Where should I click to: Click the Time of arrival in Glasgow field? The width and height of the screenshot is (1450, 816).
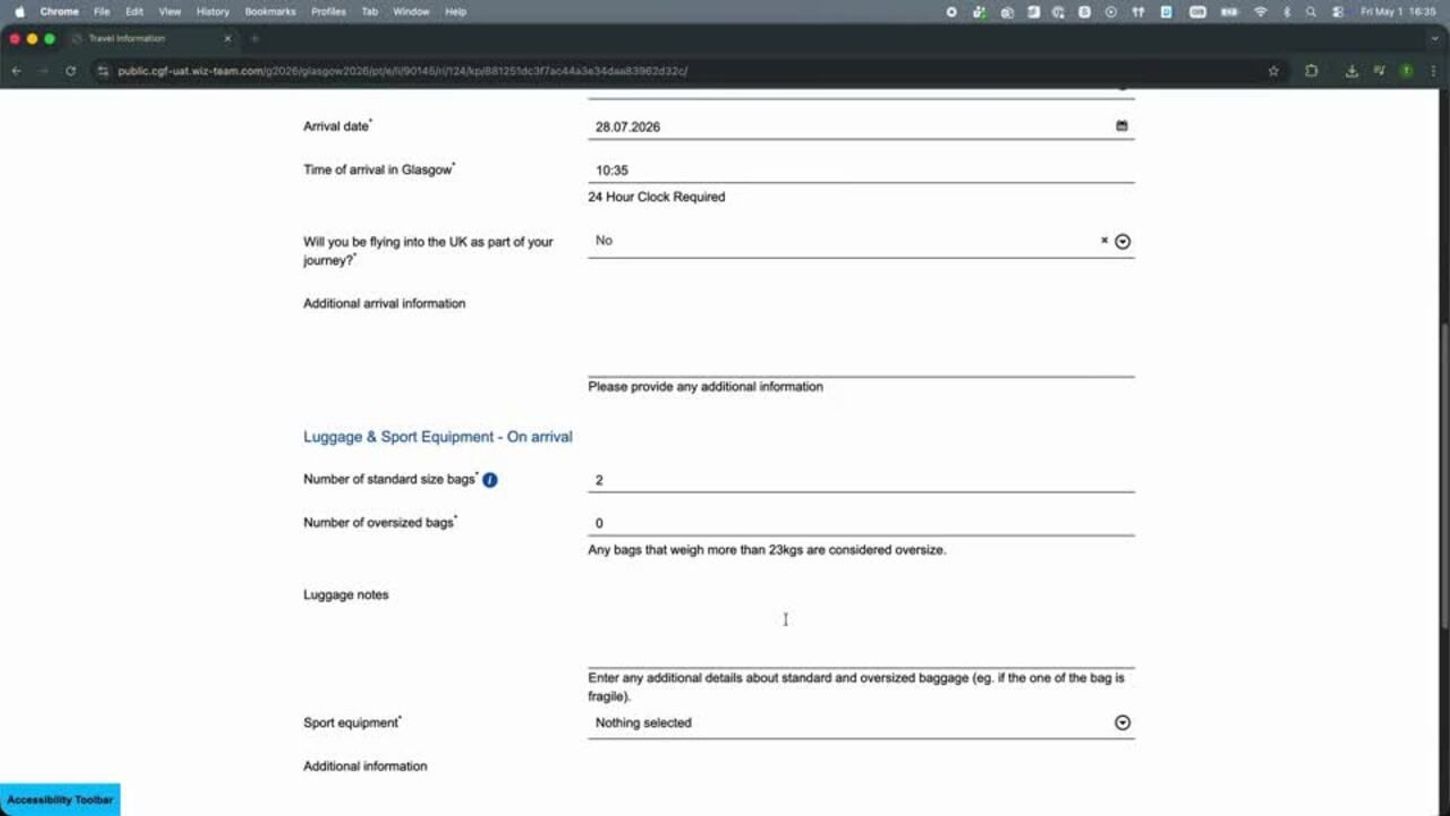[x=861, y=170]
